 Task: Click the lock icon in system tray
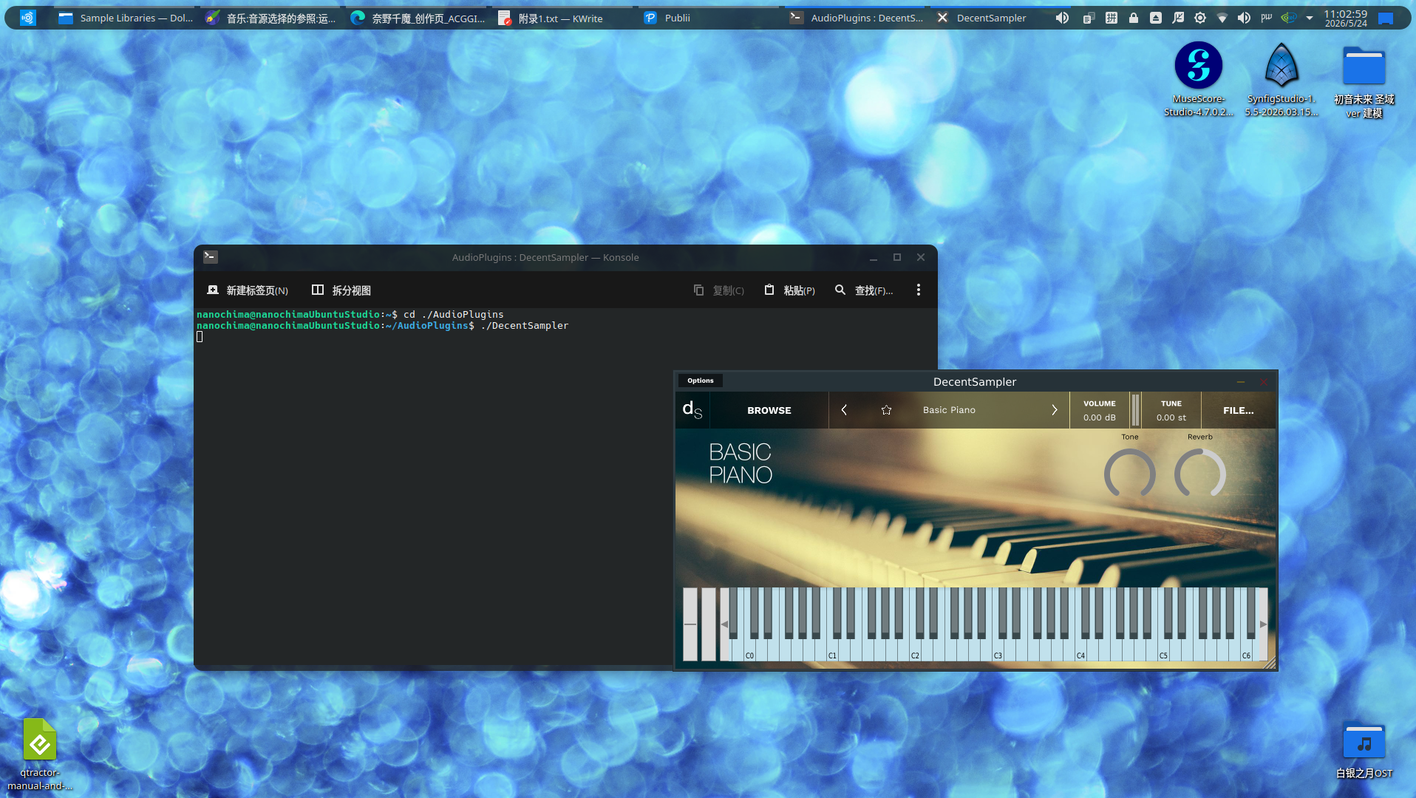coord(1133,18)
